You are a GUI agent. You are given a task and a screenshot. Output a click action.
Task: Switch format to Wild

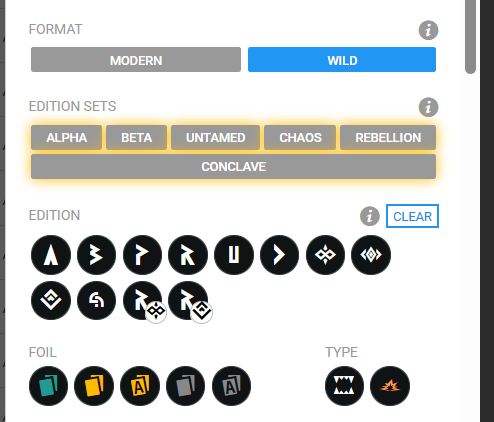pos(342,60)
